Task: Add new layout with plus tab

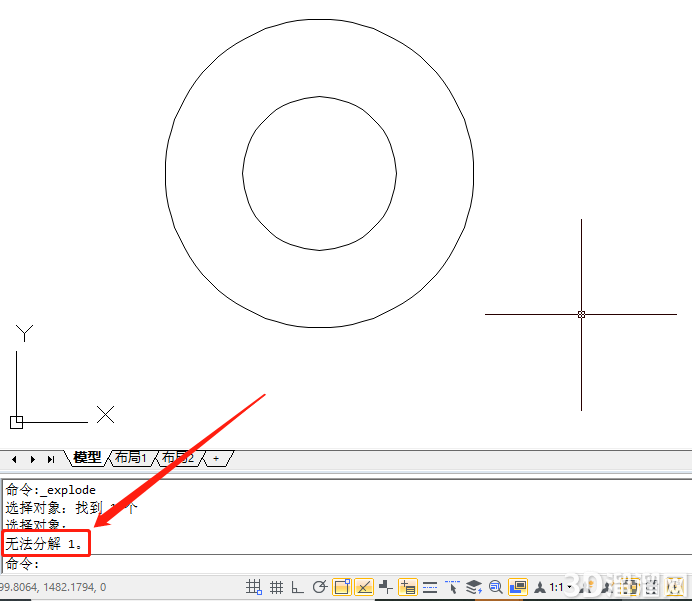Action: [x=216, y=458]
